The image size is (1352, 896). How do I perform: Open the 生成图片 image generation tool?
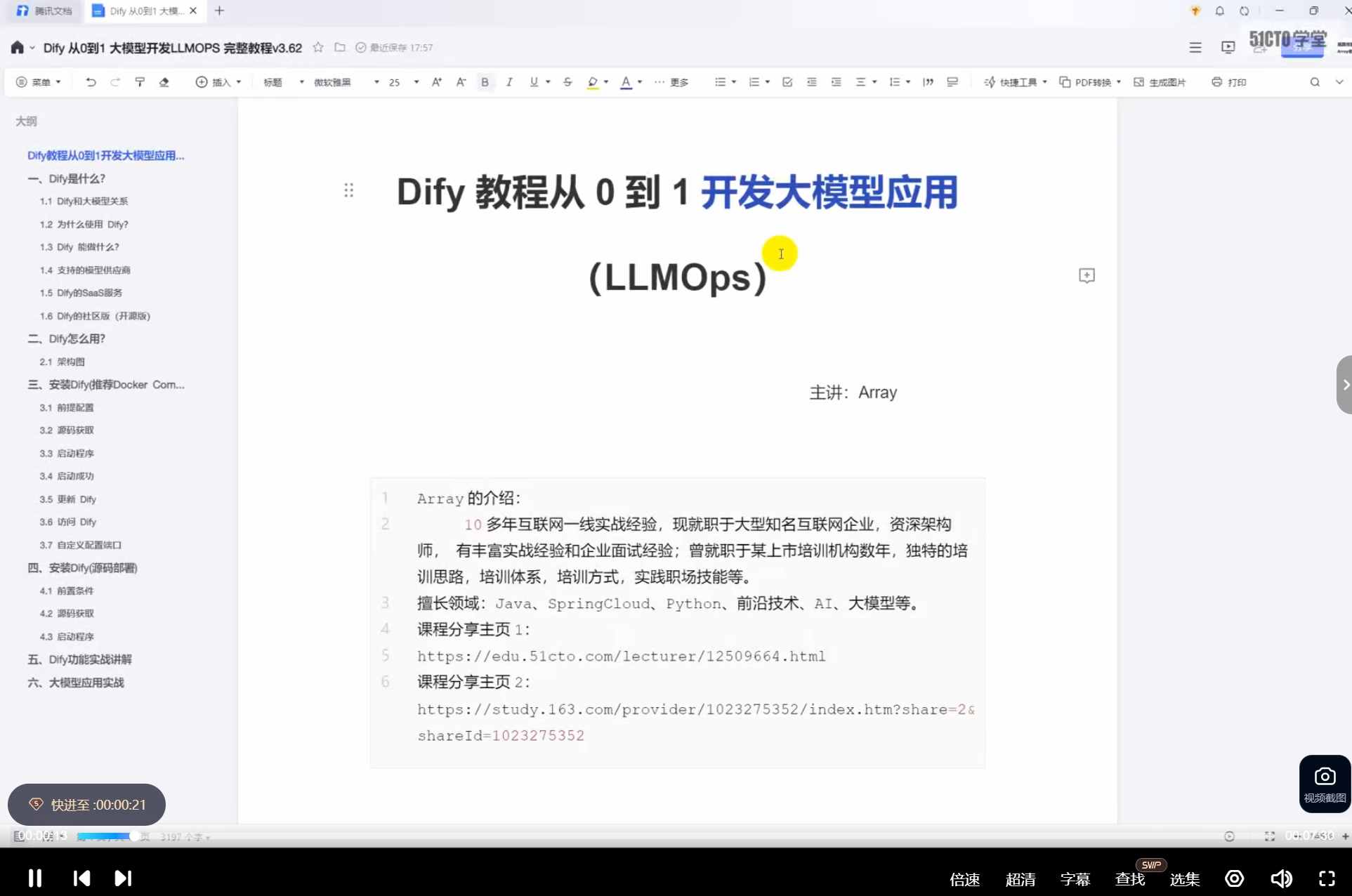point(1160,82)
